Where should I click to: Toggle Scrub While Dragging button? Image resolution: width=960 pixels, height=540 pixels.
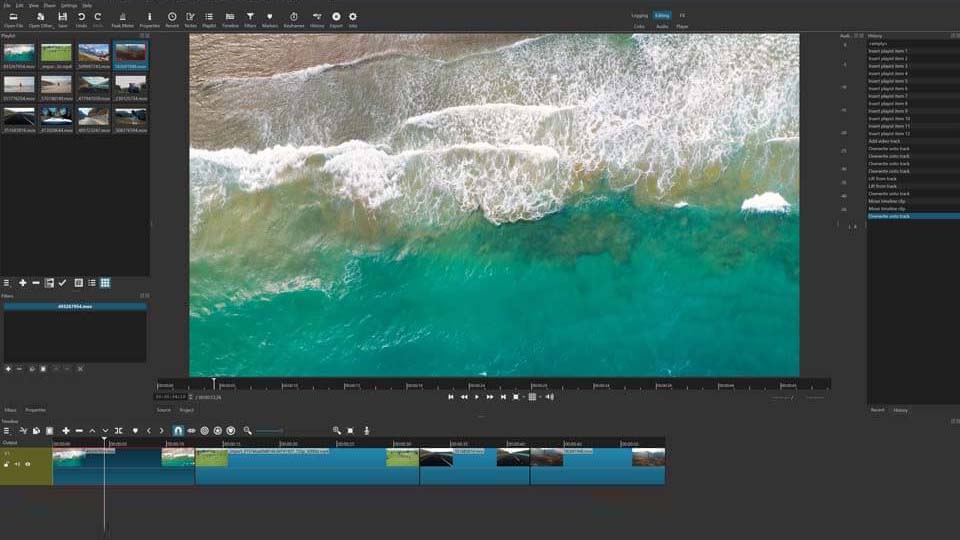pyautogui.click(x=192, y=431)
